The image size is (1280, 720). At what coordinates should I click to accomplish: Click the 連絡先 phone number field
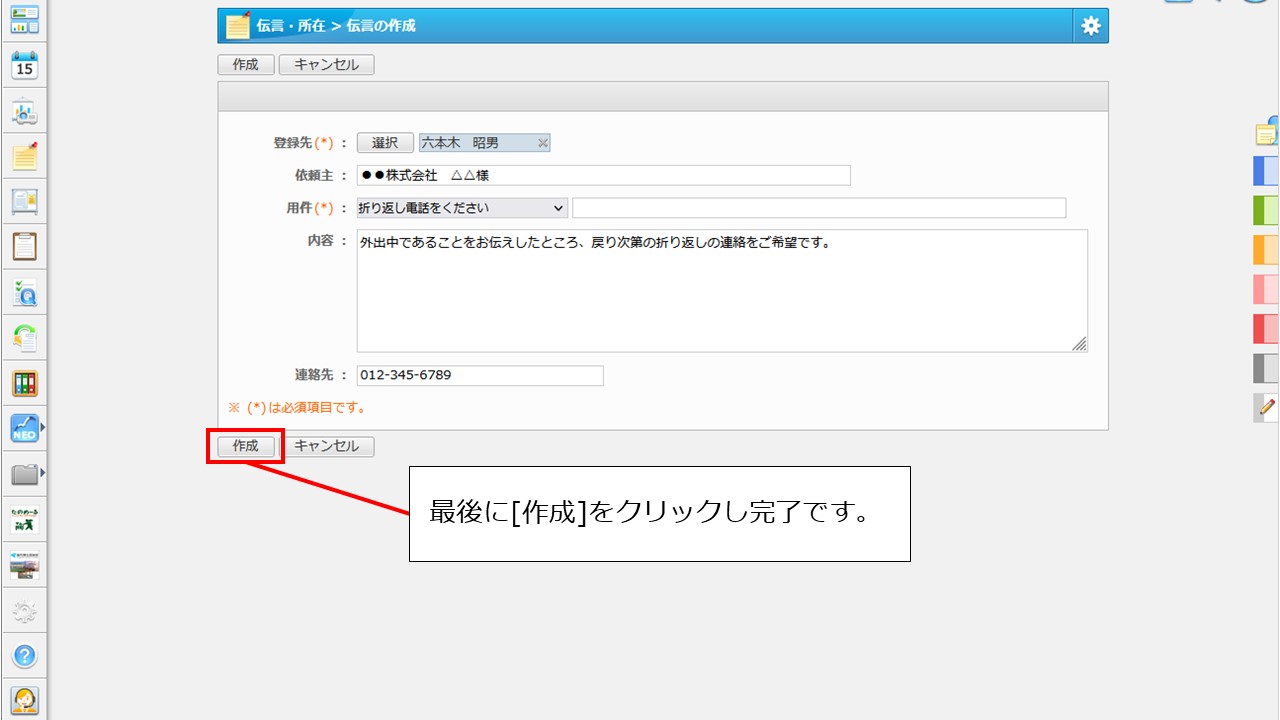click(480, 375)
